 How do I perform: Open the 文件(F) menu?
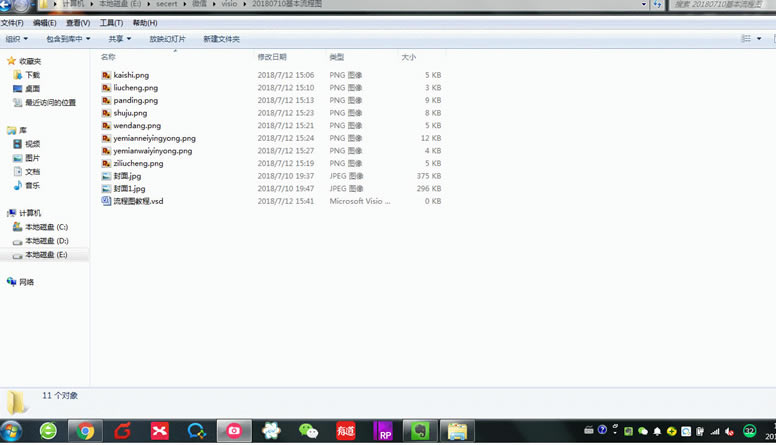point(12,23)
